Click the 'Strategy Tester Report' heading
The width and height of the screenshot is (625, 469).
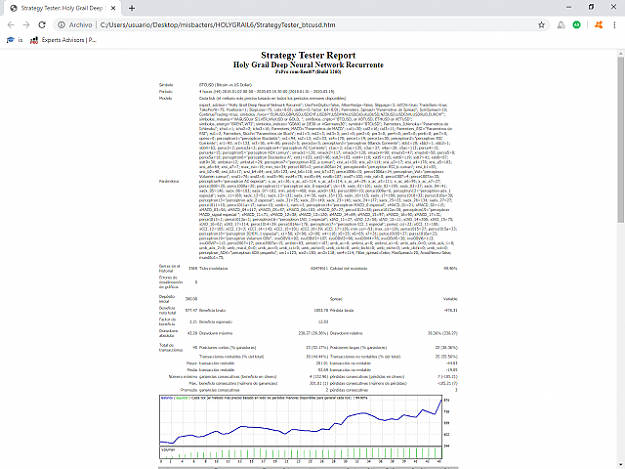tap(308, 55)
